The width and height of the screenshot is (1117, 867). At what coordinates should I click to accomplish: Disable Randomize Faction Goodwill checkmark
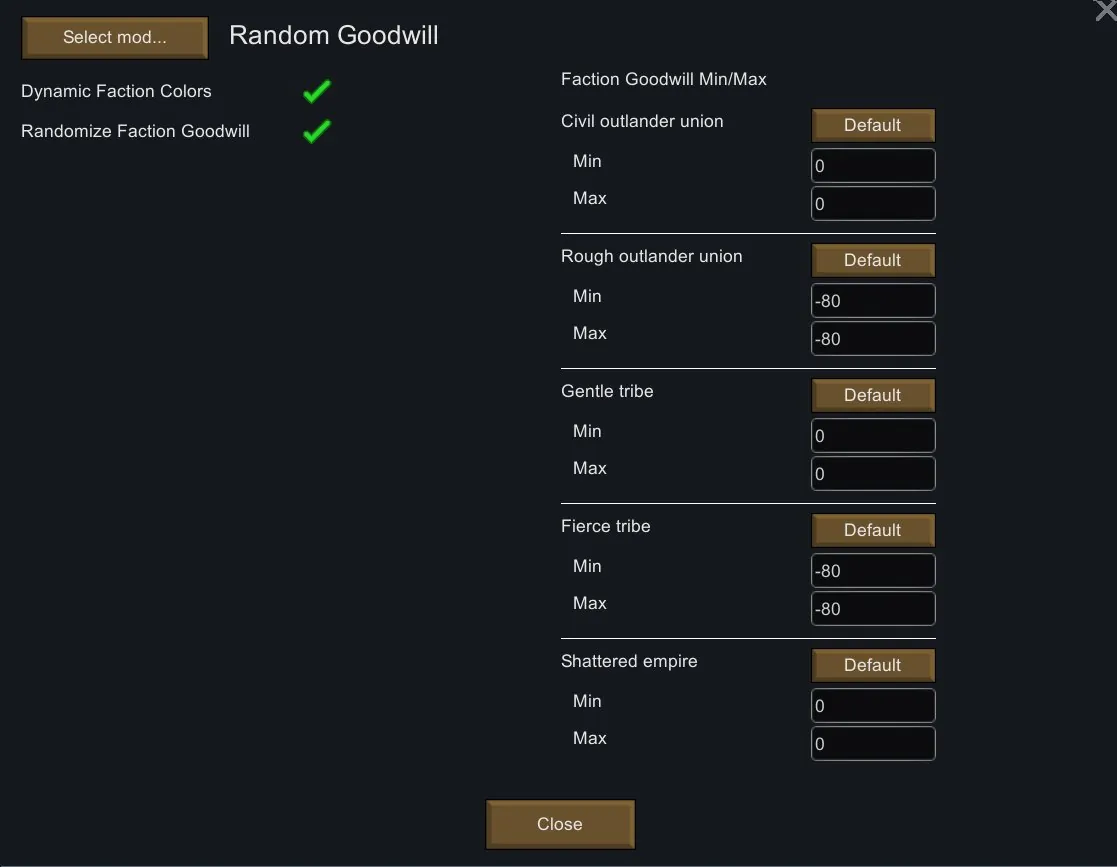click(x=317, y=131)
